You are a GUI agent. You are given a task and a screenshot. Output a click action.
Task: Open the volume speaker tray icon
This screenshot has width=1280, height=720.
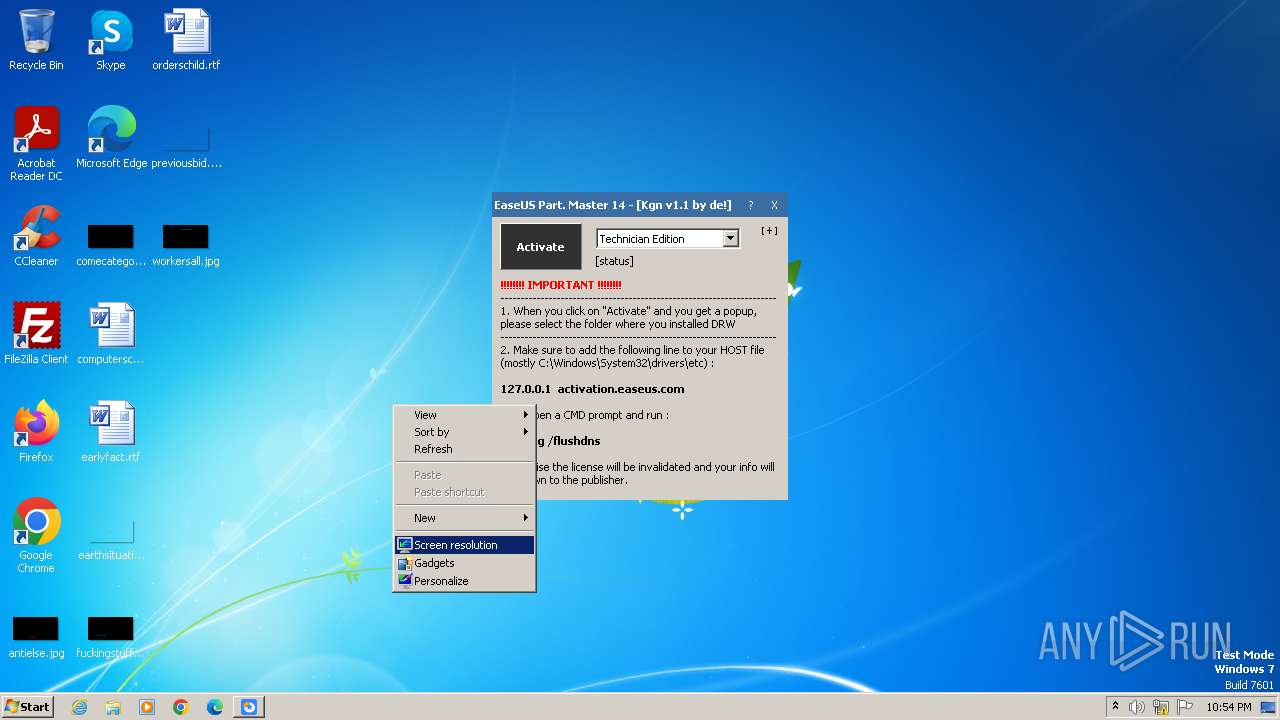[x=1137, y=707]
